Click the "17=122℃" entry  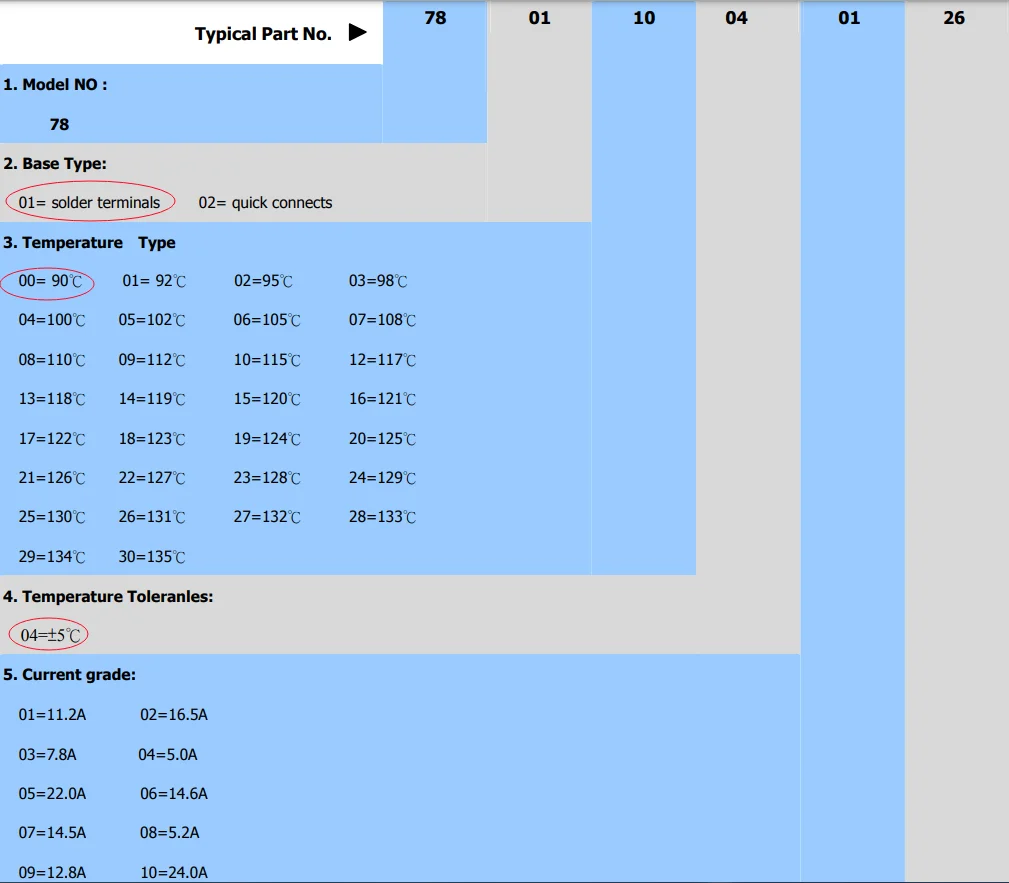51,439
